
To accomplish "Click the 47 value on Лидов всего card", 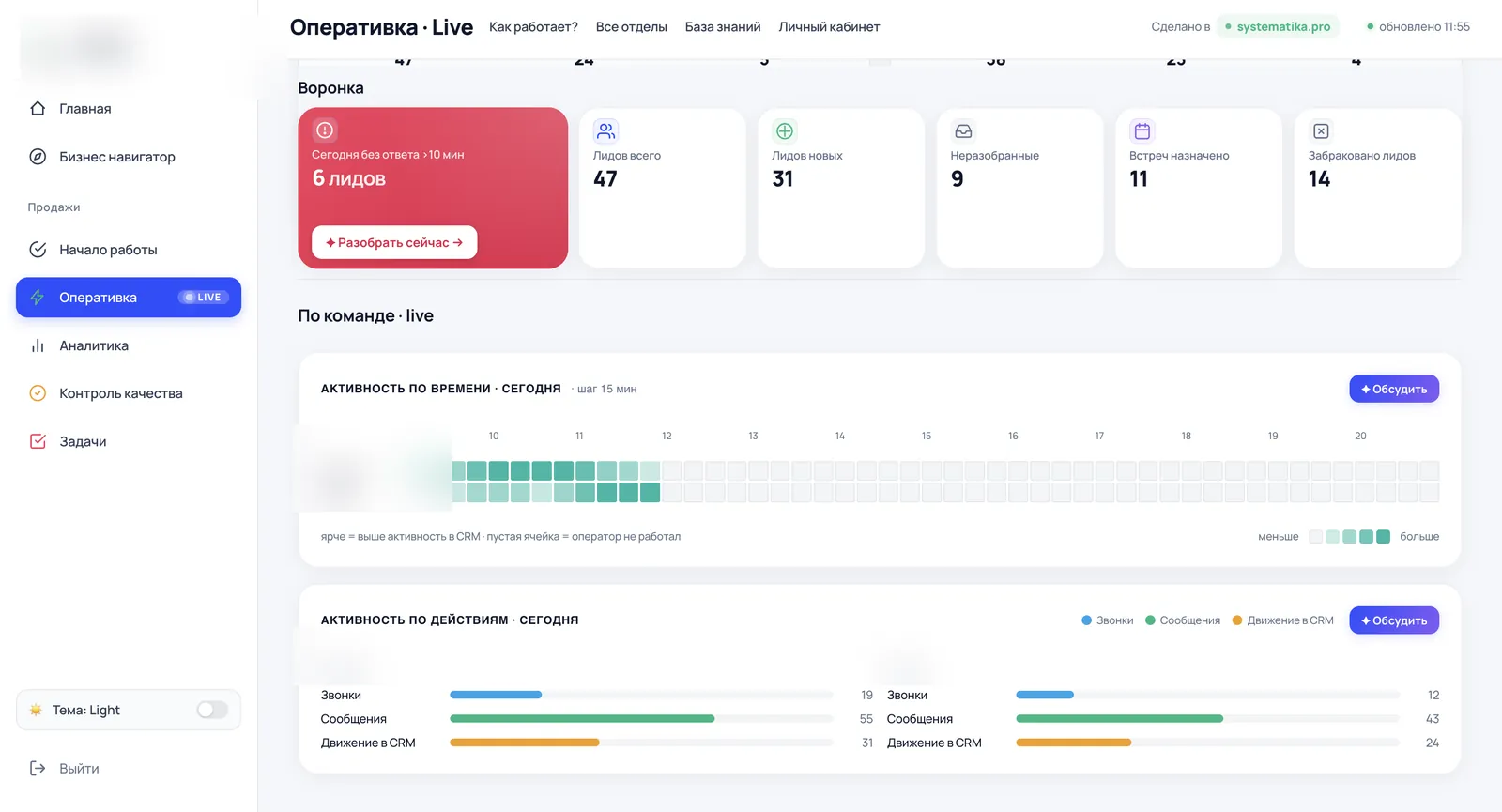I will [605, 178].
